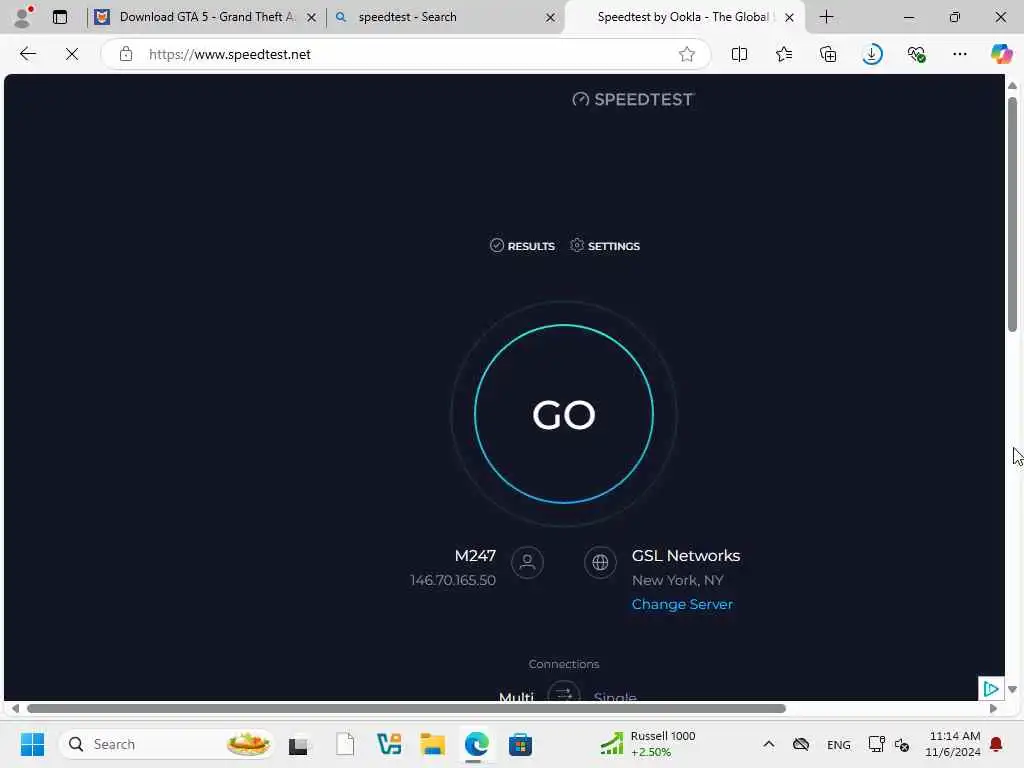Open Collections panel
The width and height of the screenshot is (1024, 768).
tap(828, 54)
